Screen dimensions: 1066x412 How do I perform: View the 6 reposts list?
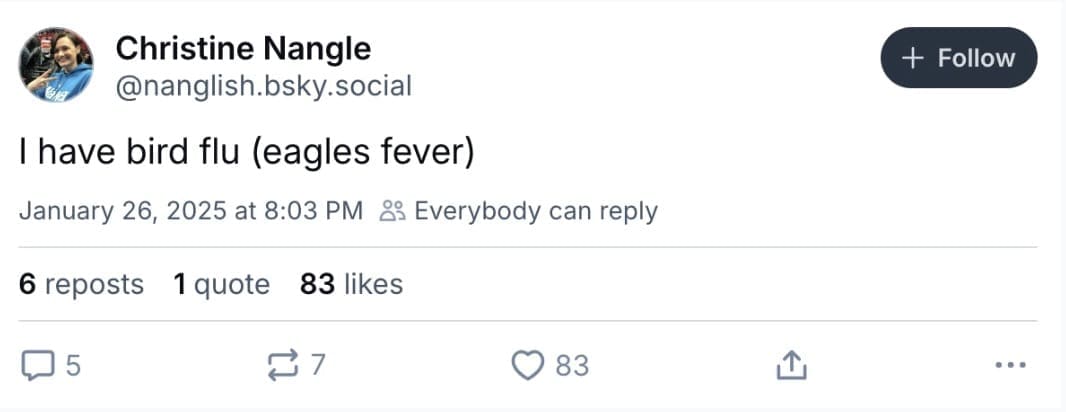[x=81, y=284]
